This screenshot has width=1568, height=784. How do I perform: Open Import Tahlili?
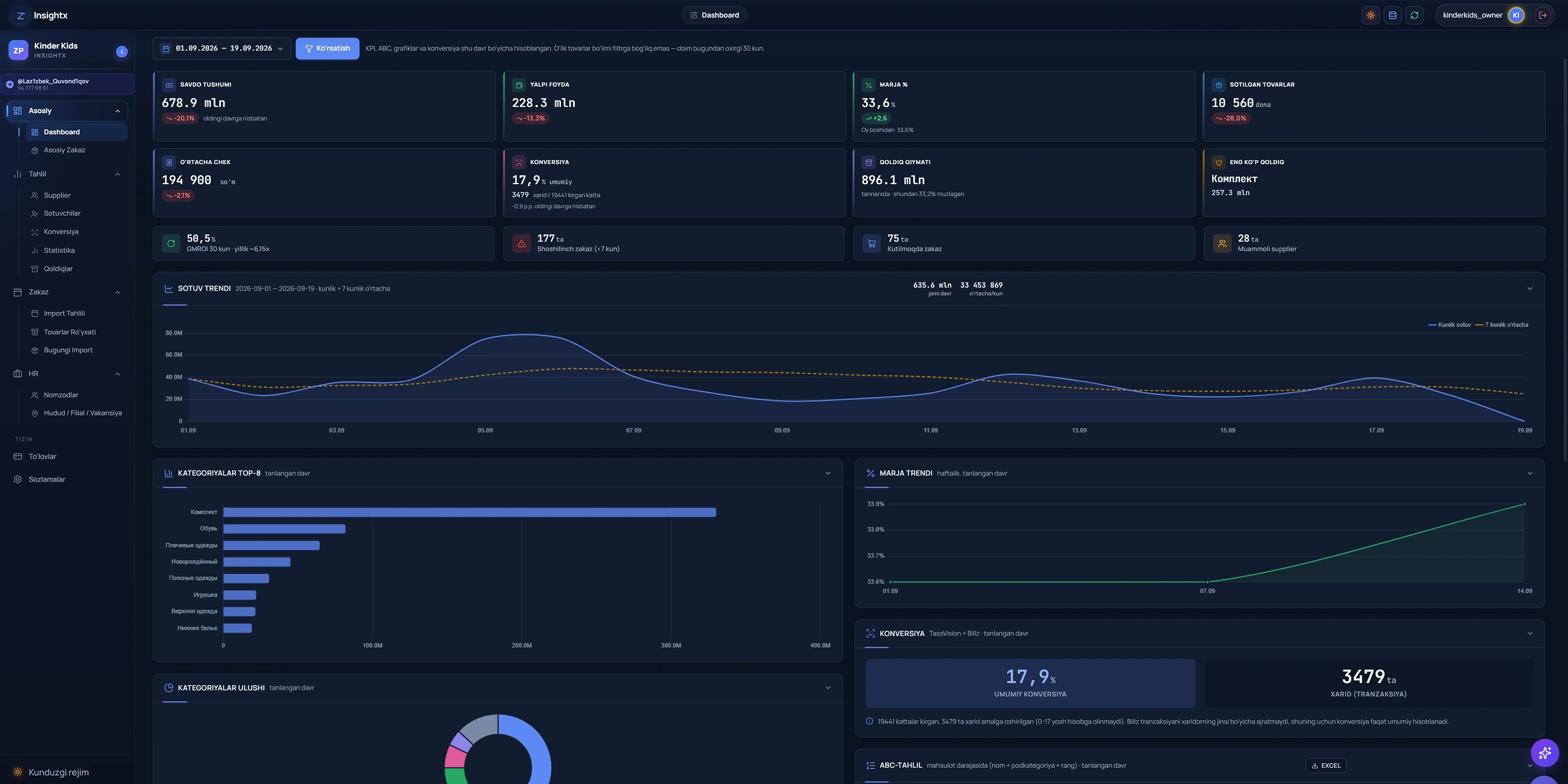coord(76,314)
